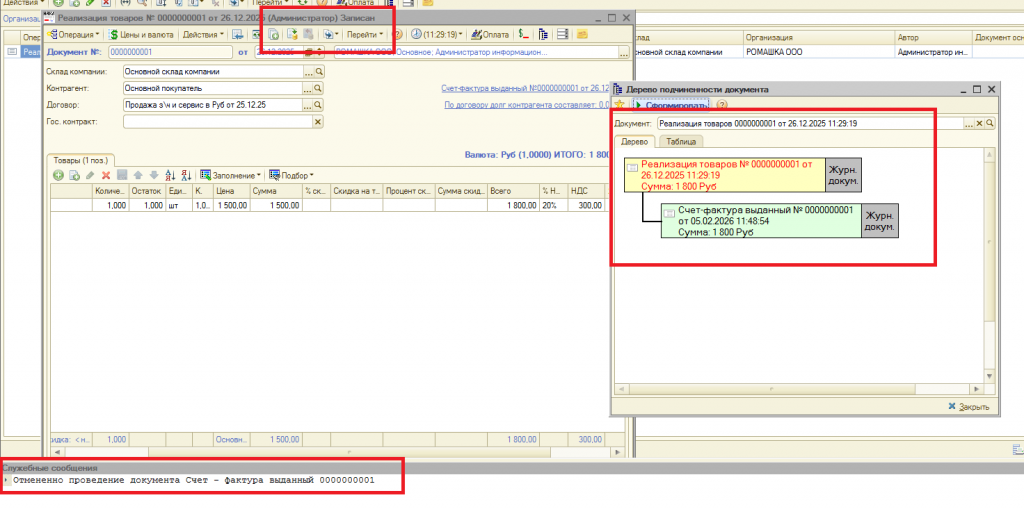
Task: Click the help question mark in document toolbar
Action: (x=396, y=34)
